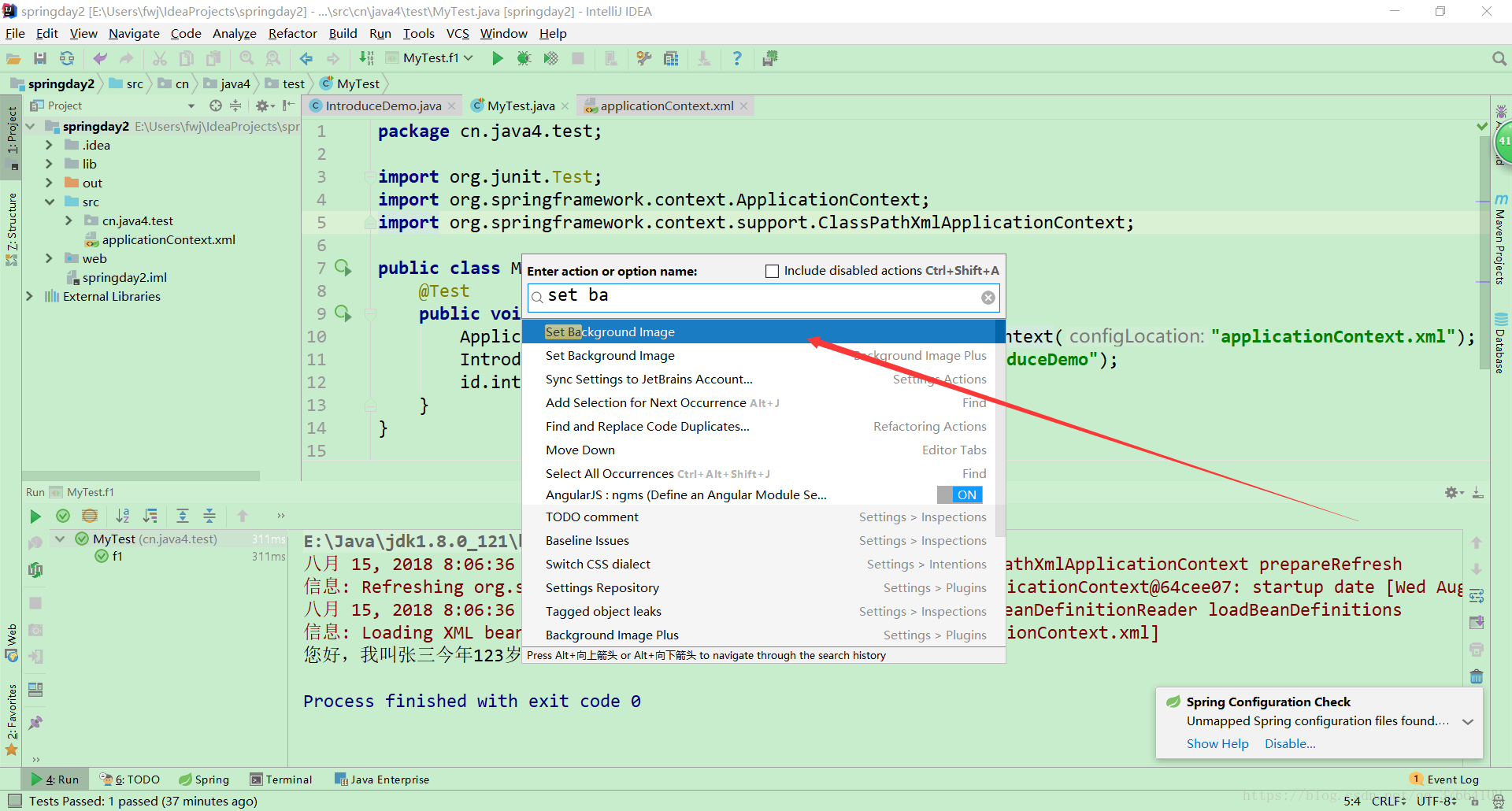Click the Expand All icon in the Run panel
This screenshot has height=811, width=1512.
pos(183,517)
